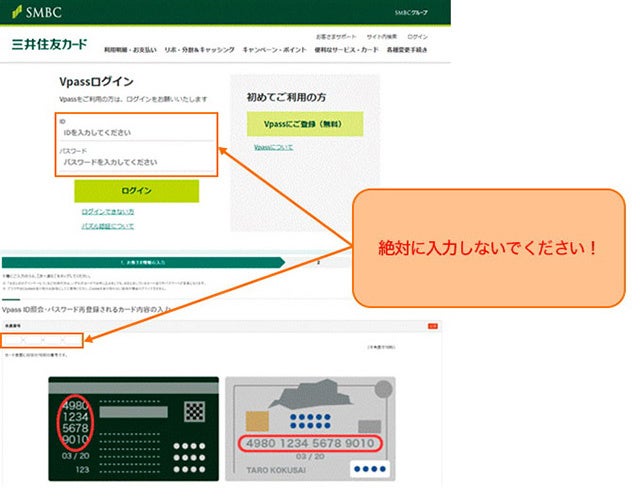Click the Vpassにご登録(無料) button
This screenshot has height=504, width=640.
pyautogui.click(x=305, y=124)
